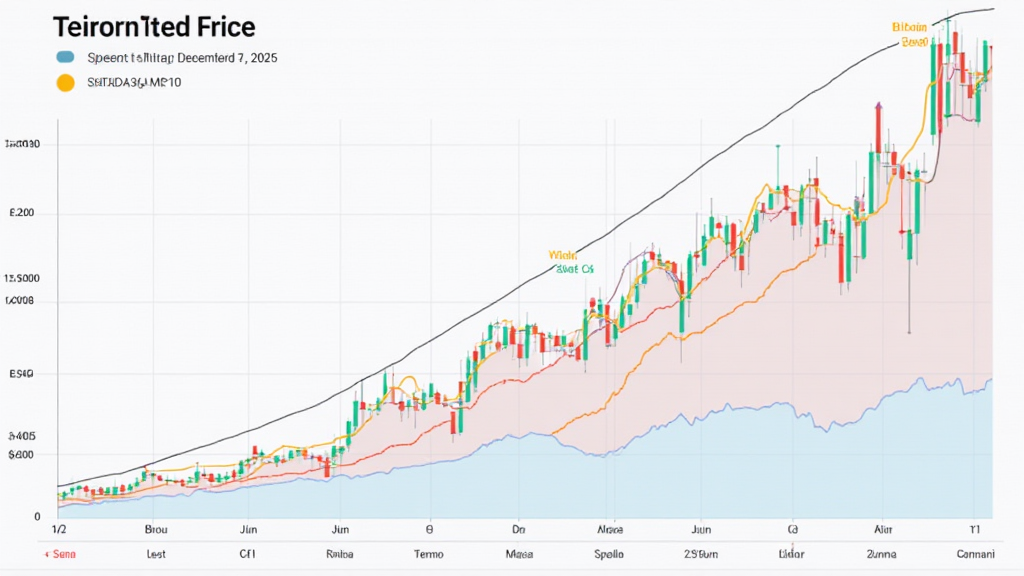This screenshot has width=1024, height=576.
Task: Select the Spallo tab
Action: tap(608, 552)
